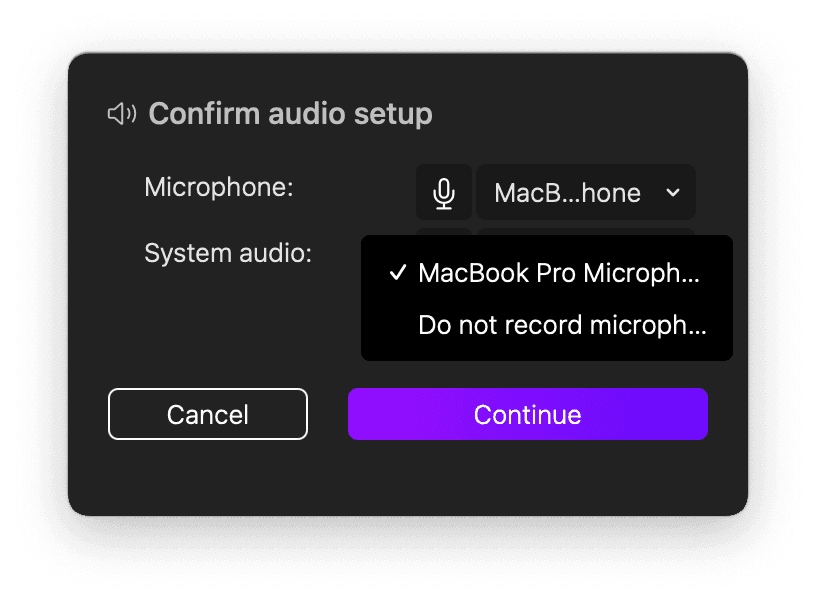The height and width of the screenshot is (600, 816).
Task: Click the chevron arrow on the microphone dropdown
Action: click(x=673, y=193)
